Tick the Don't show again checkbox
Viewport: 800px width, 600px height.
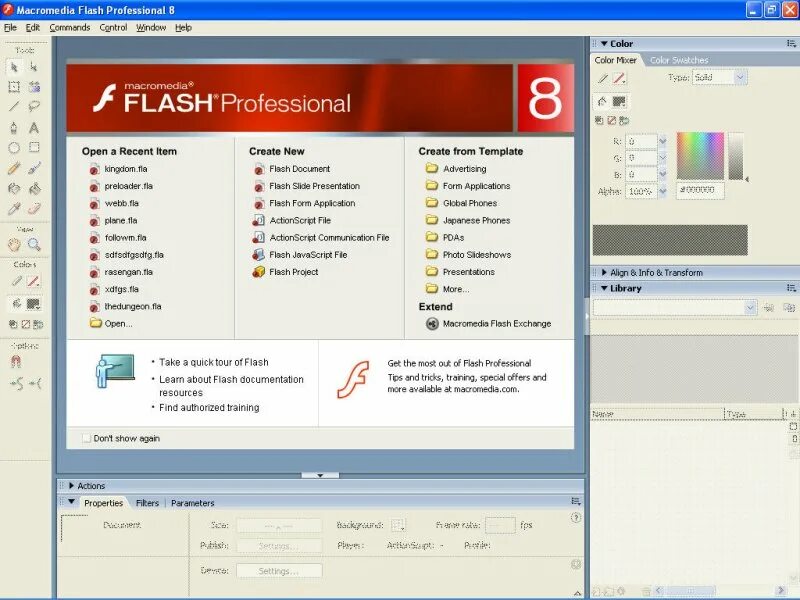86,438
